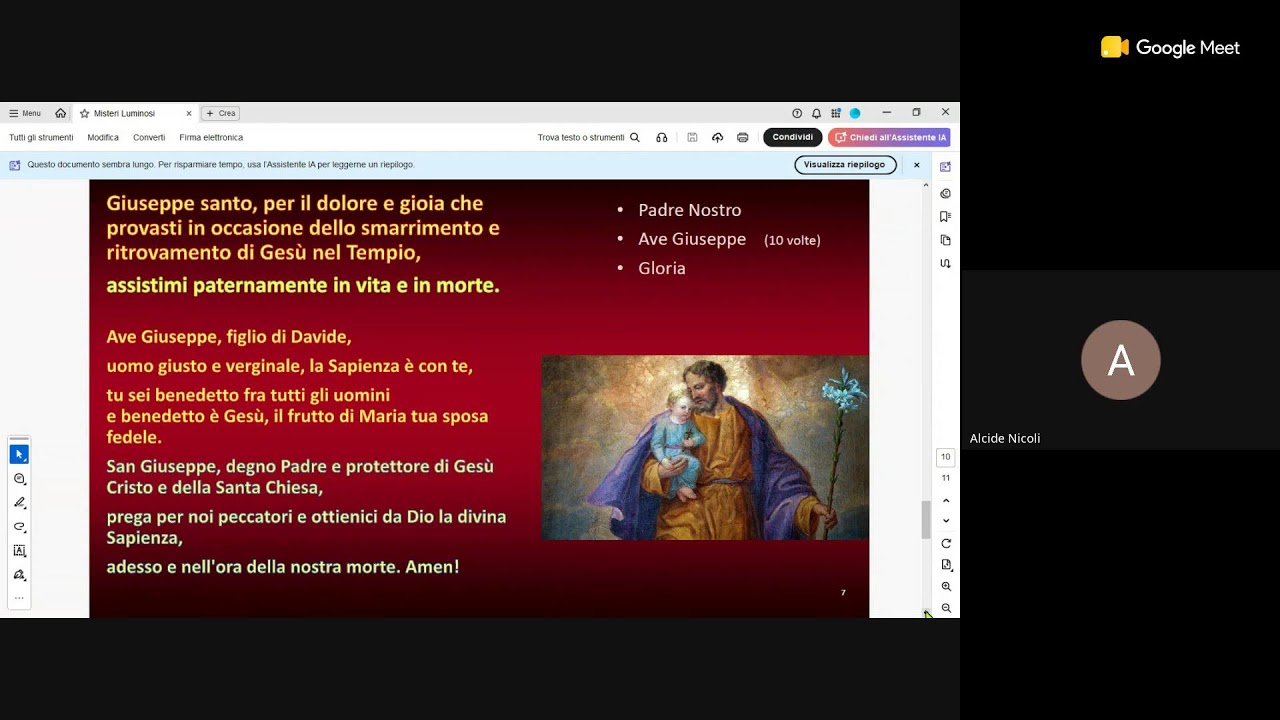The height and width of the screenshot is (720, 1280).
Task: Open the Converti menu
Action: 149,137
